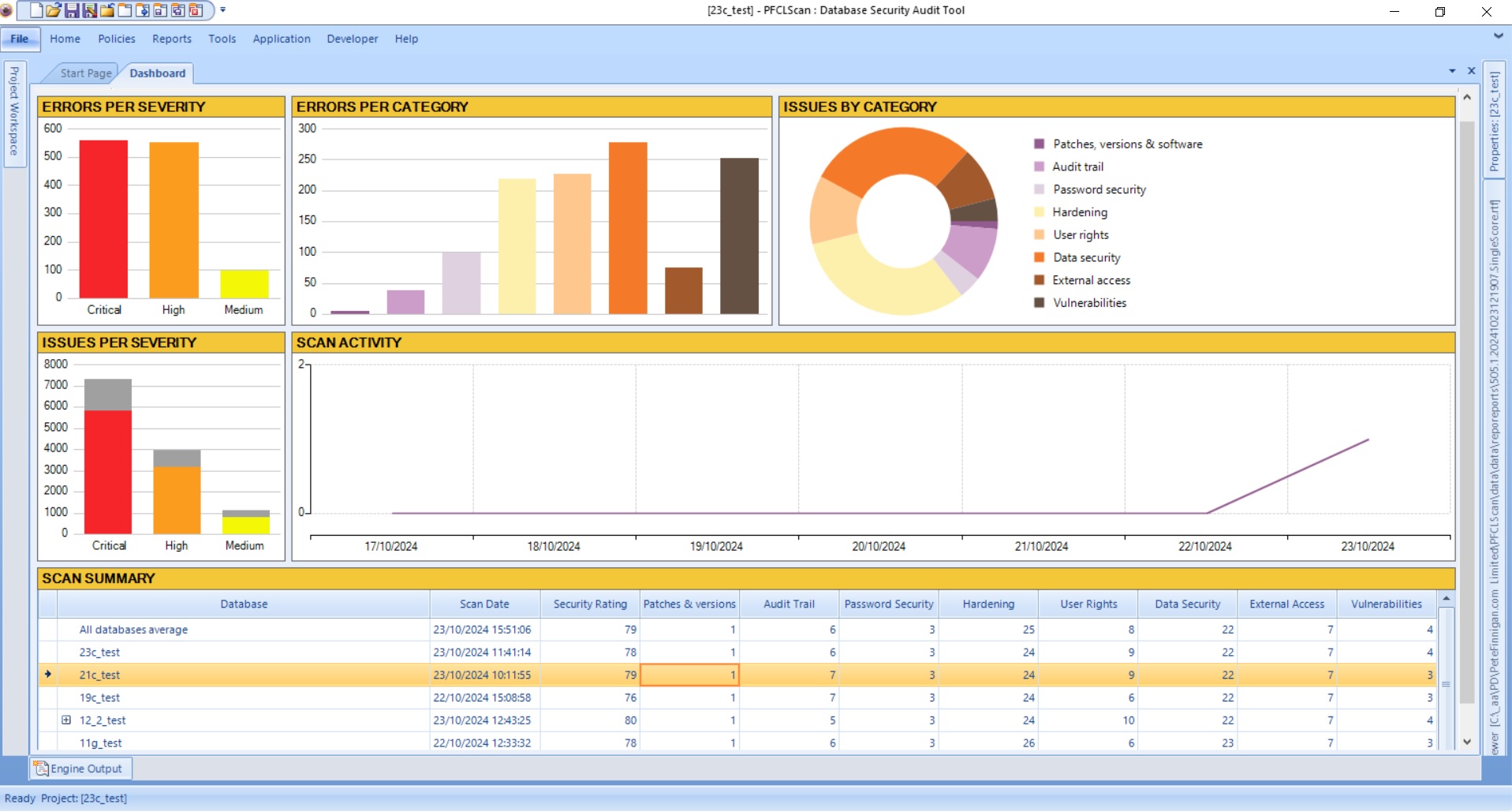Screen dimensions: 1512x812
Task: Open the Engine Output panel
Action: (81, 769)
